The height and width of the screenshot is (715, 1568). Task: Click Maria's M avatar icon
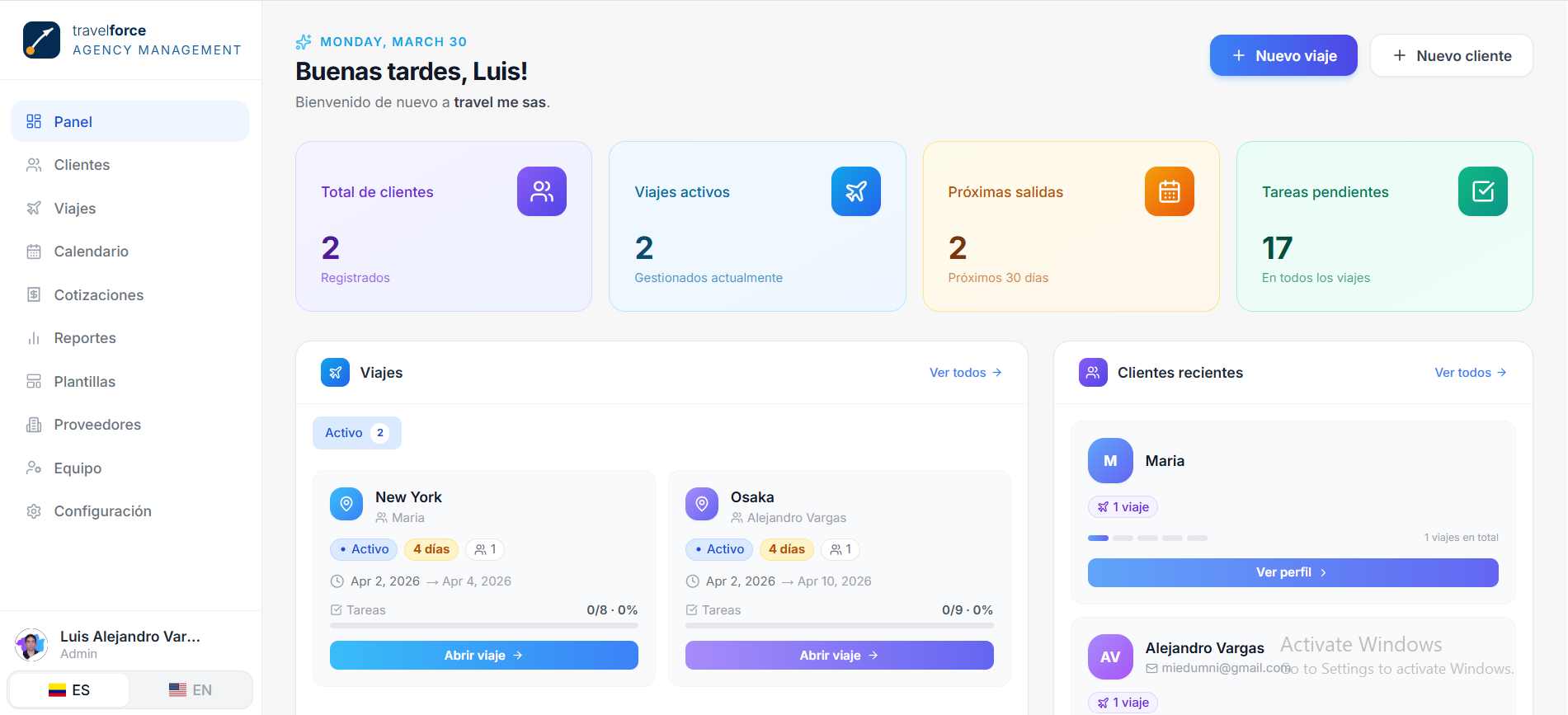point(1109,461)
